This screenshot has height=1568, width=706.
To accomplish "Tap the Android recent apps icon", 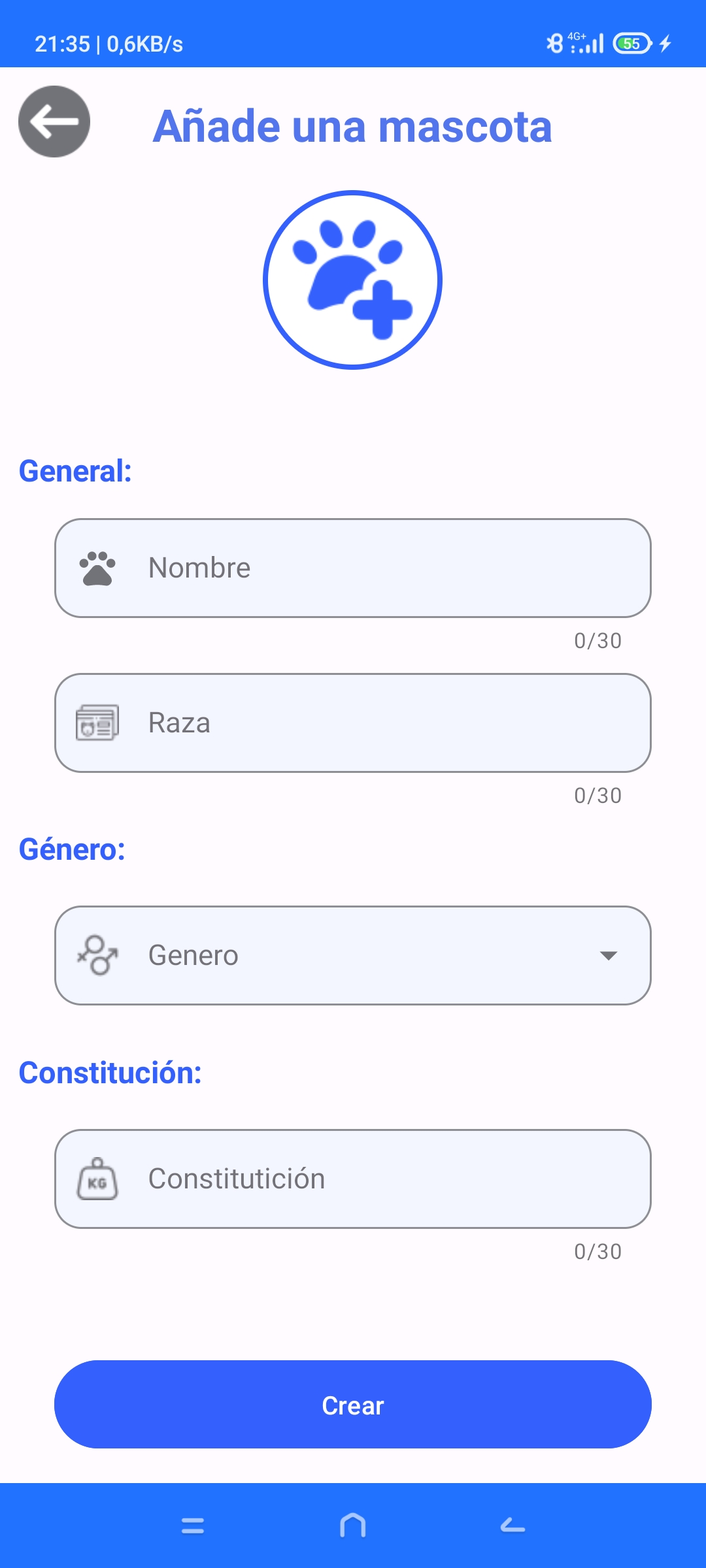I will tap(193, 1526).
